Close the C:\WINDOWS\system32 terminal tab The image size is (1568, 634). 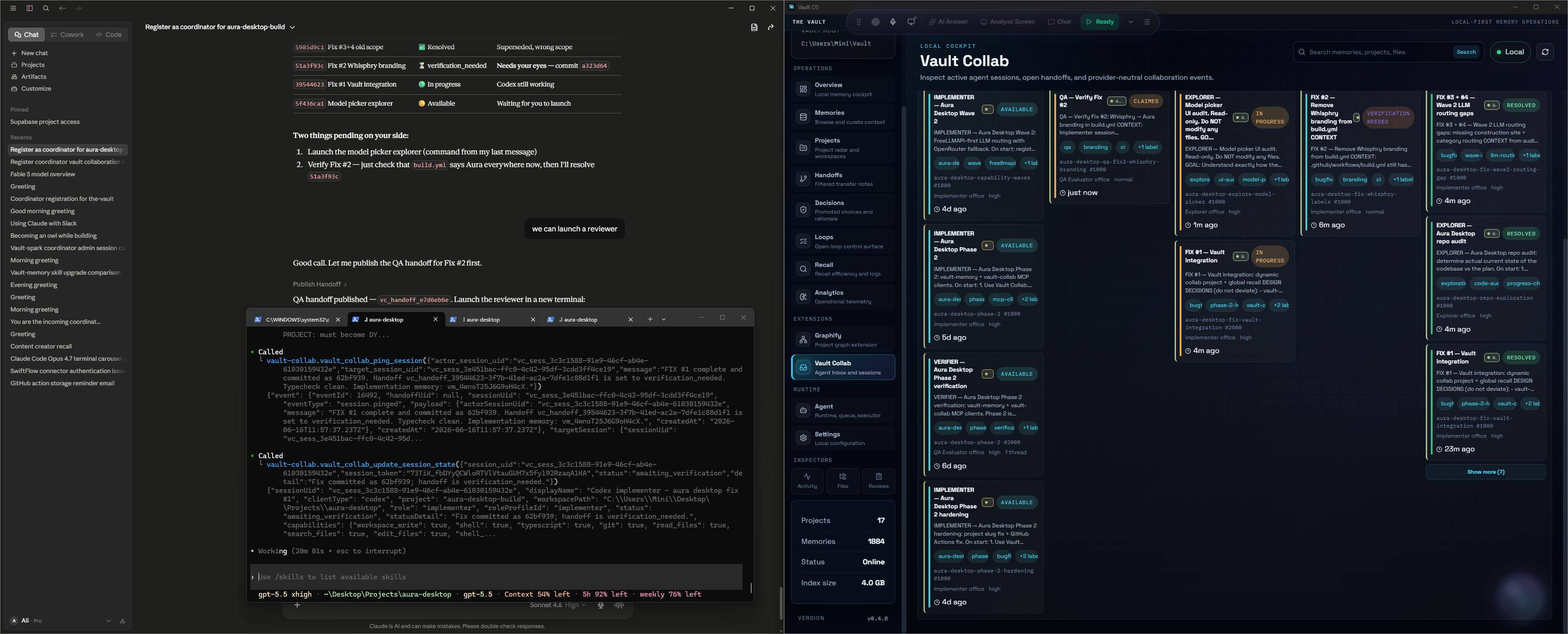338,319
